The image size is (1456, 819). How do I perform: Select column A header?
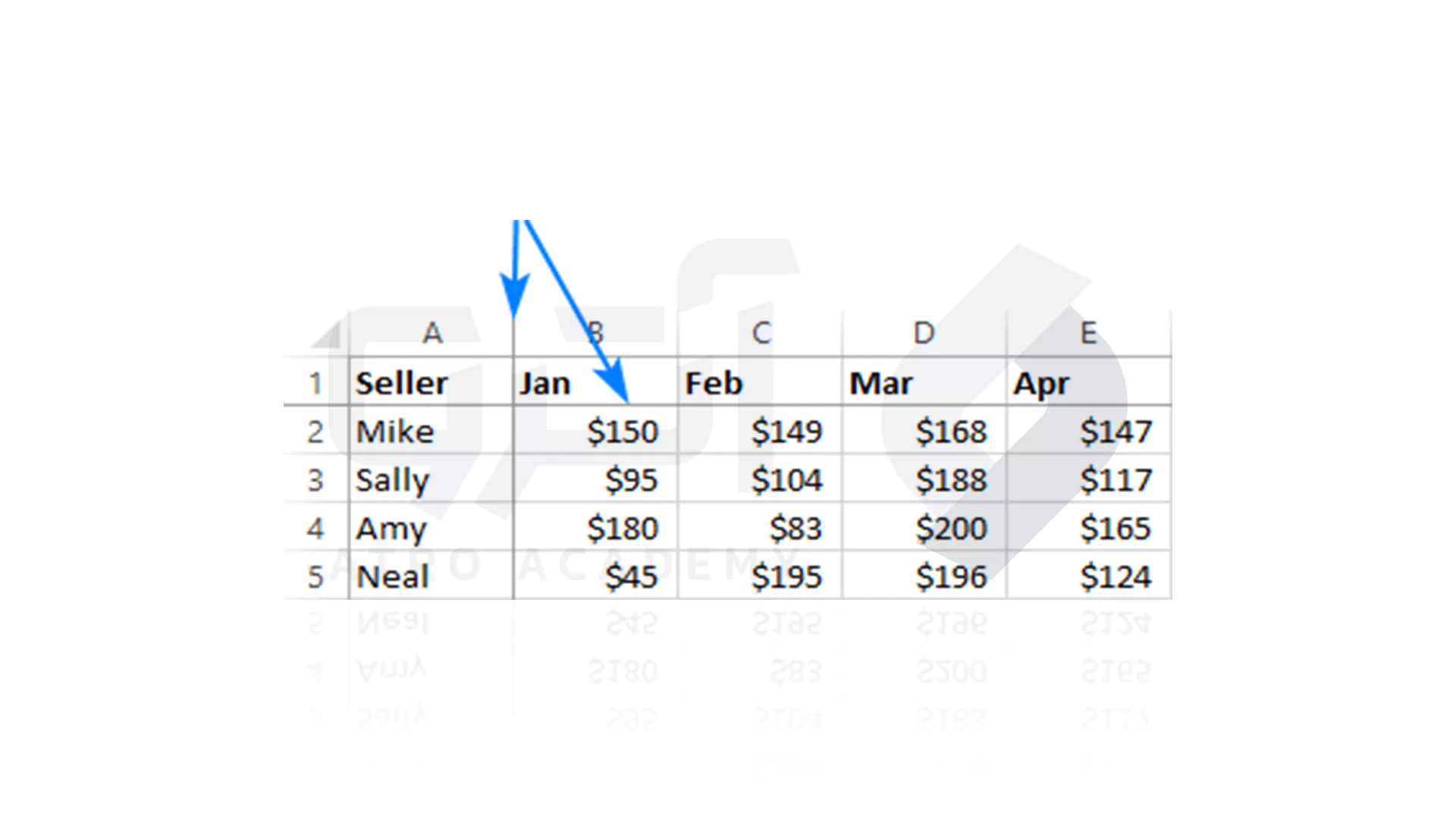431,333
